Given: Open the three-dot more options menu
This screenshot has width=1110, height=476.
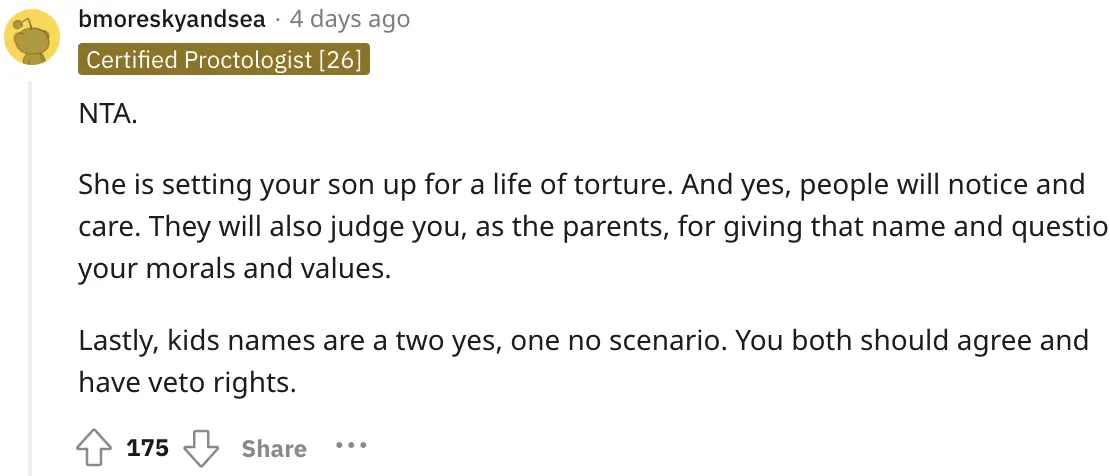Looking at the screenshot, I should [351, 445].
